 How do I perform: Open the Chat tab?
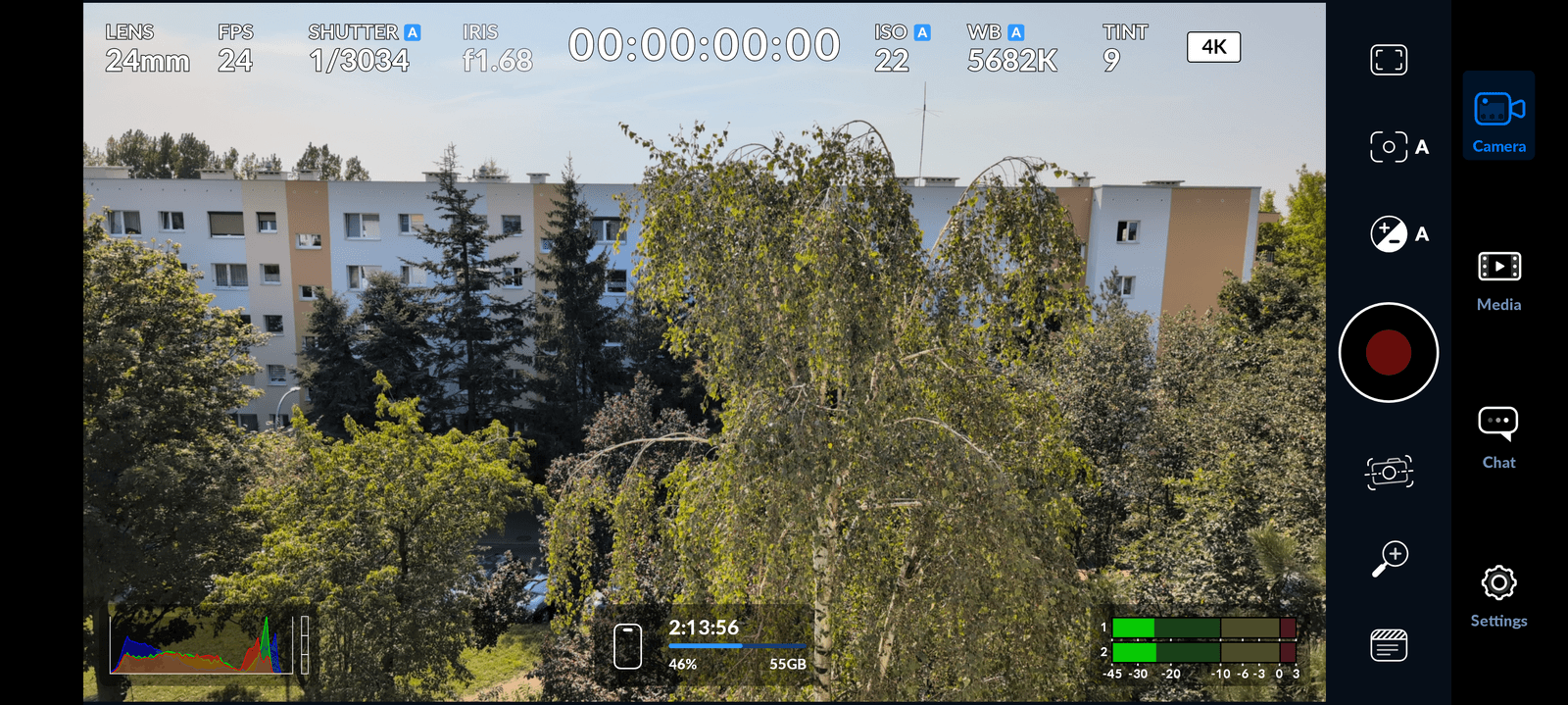(1498, 438)
